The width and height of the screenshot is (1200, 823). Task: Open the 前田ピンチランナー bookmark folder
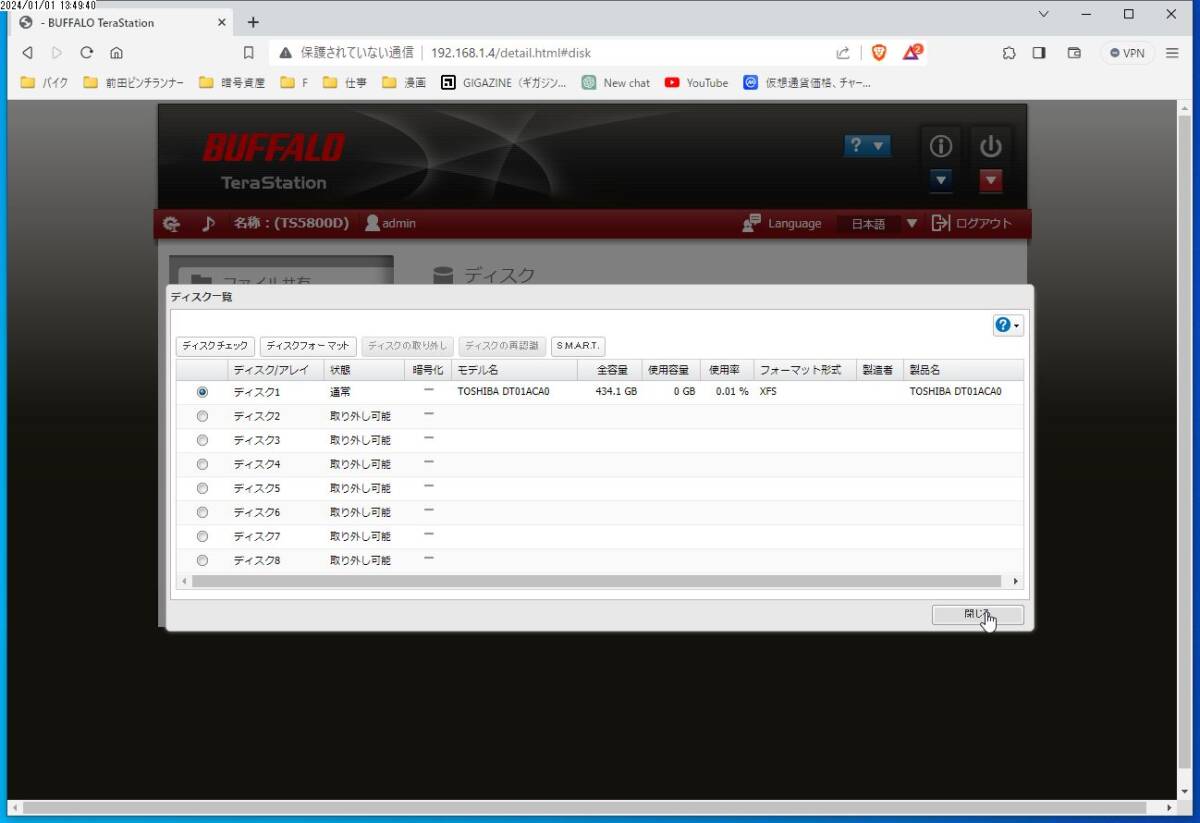pos(134,83)
